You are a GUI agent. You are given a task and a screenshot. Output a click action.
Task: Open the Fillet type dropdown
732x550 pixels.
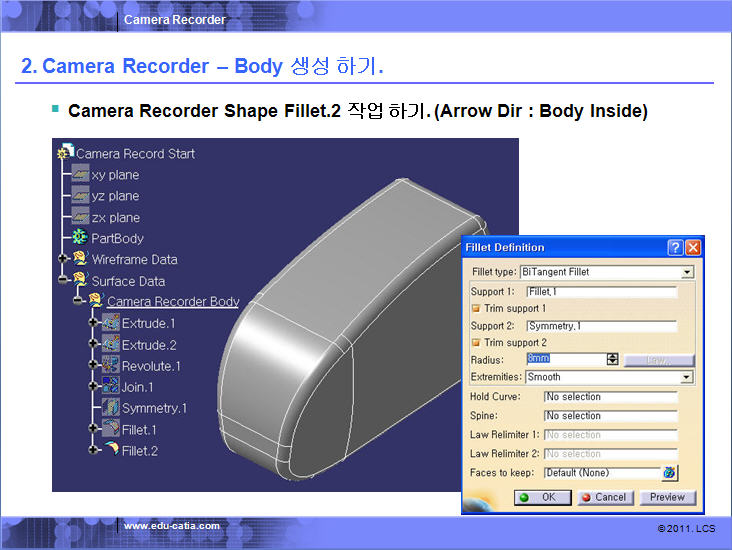coord(687,272)
